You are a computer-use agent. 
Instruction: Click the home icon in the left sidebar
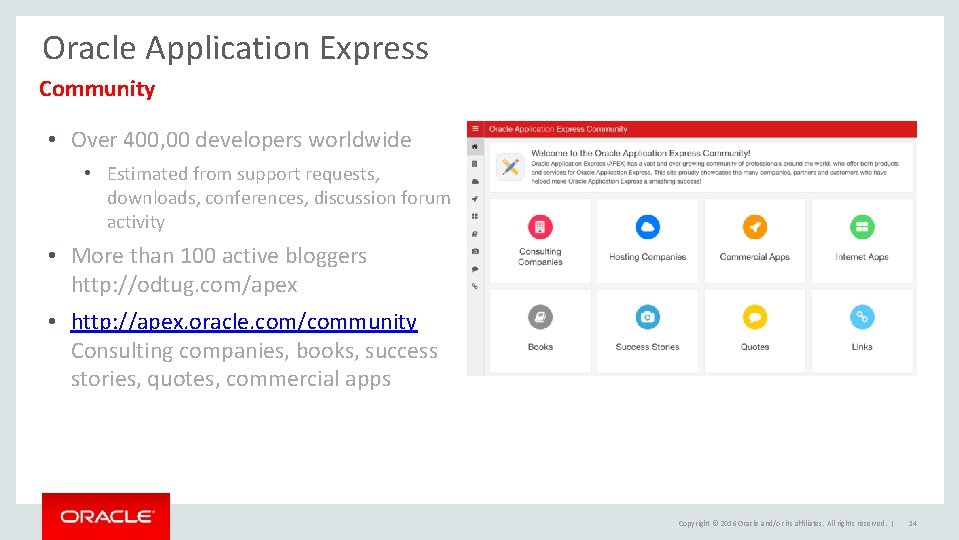475,147
